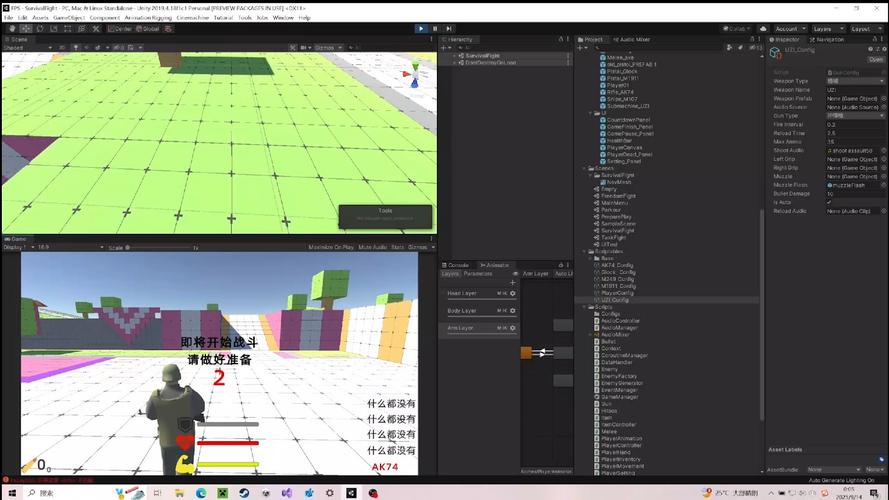Click the Play button
The width and height of the screenshot is (889, 500).
421,28
